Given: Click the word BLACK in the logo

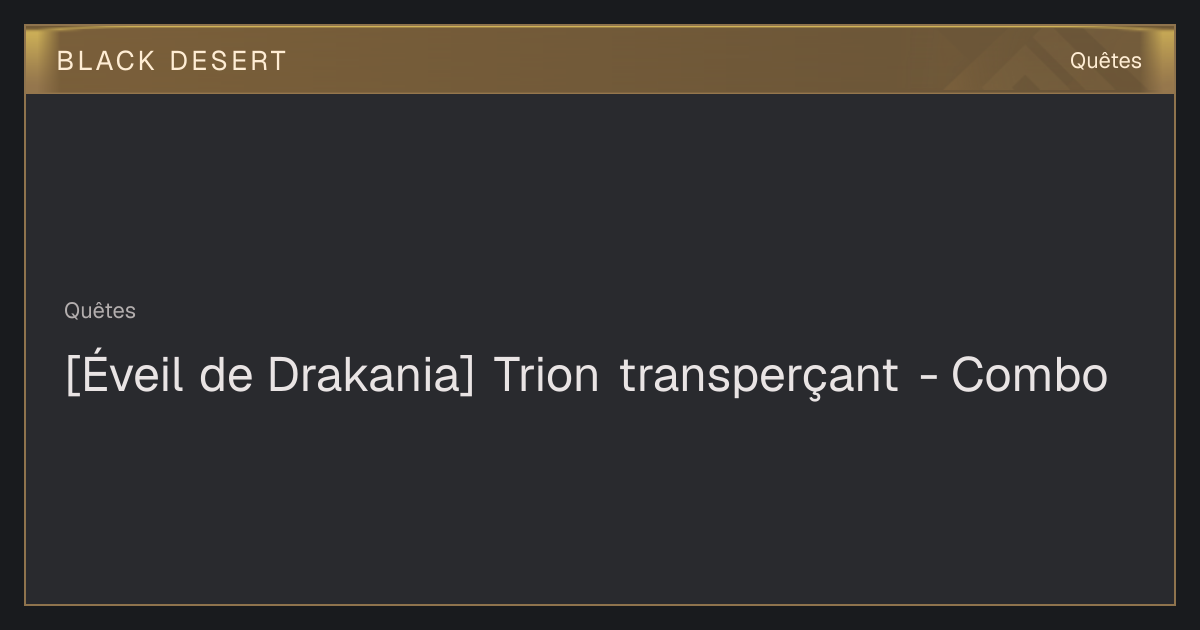Looking at the screenshot, I should pyautogui.click(x=106, y=61).
